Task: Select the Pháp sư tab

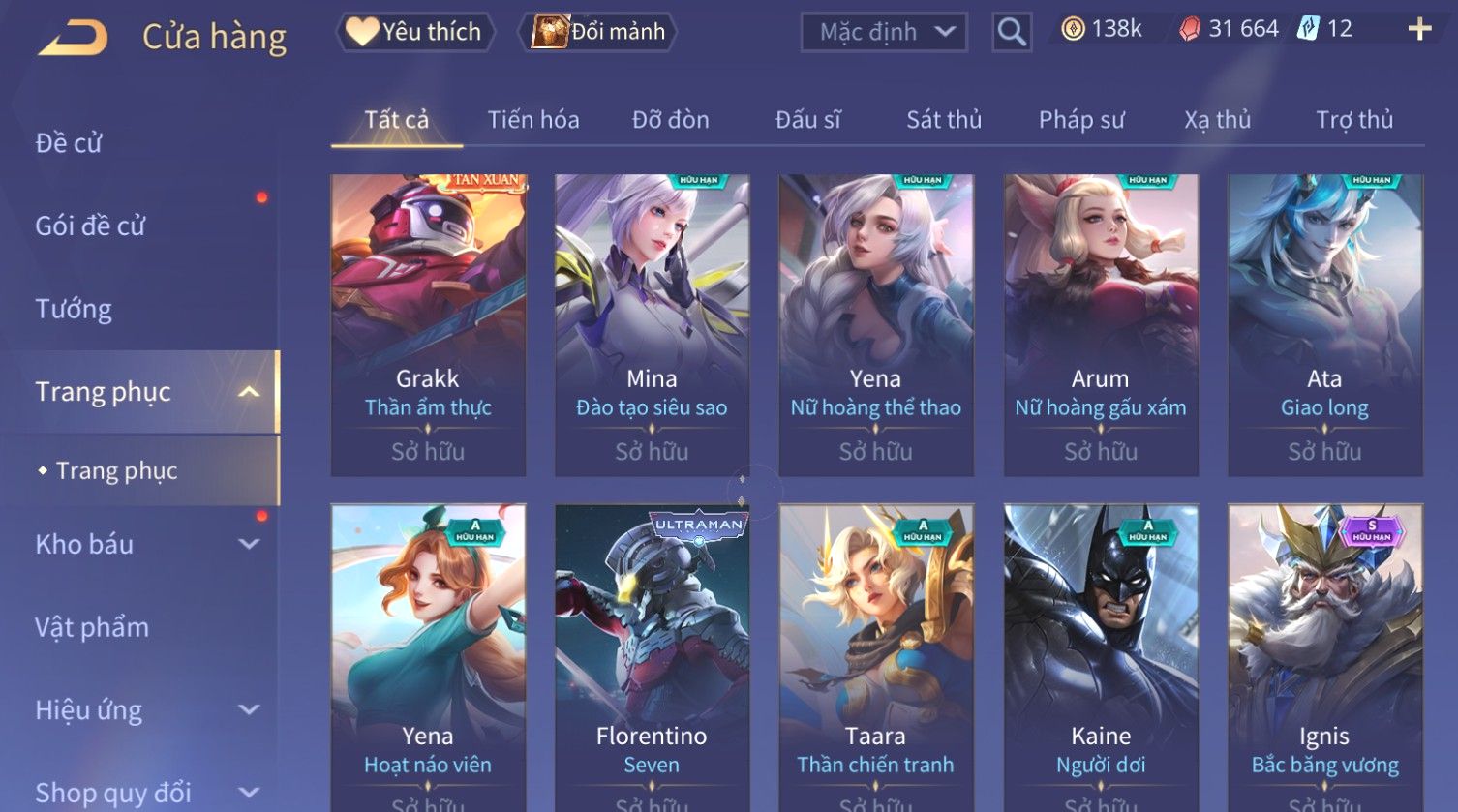Action: click(x=1081, y=120)
